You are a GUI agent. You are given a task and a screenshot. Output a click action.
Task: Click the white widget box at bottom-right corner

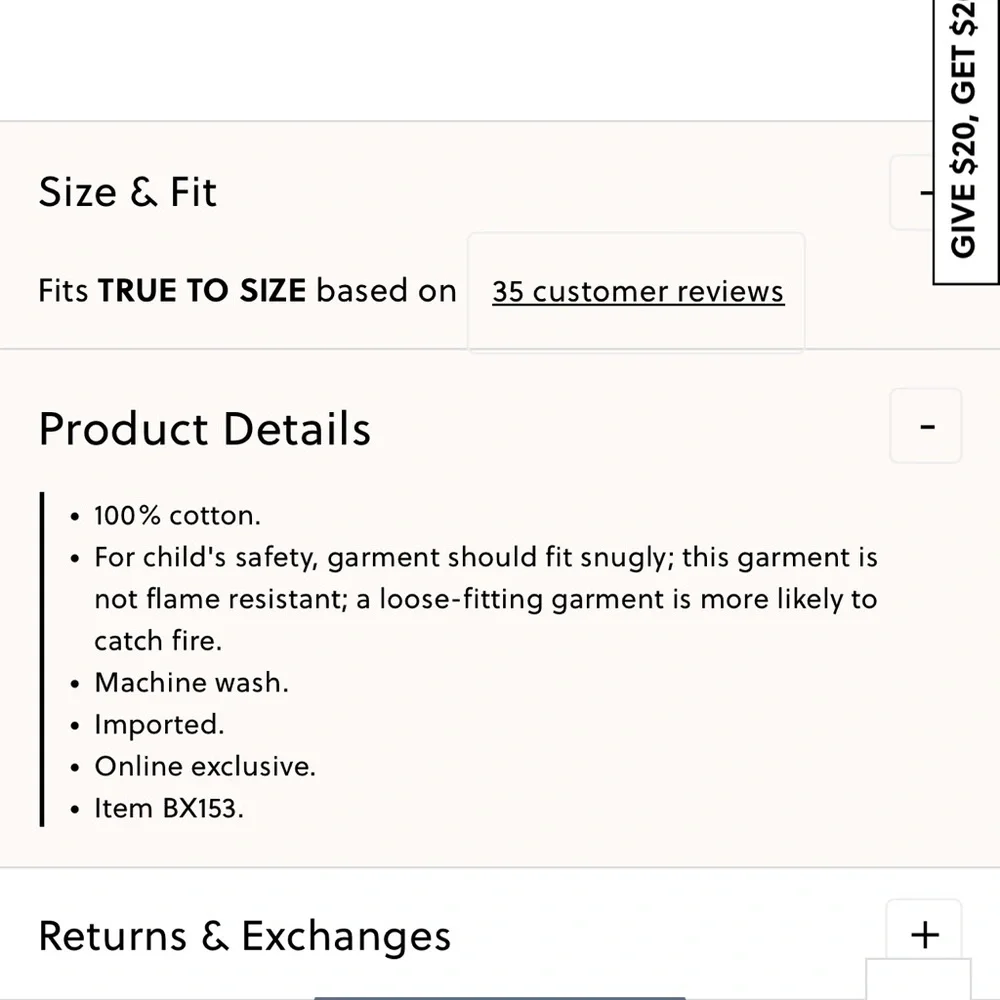point(918,979)
